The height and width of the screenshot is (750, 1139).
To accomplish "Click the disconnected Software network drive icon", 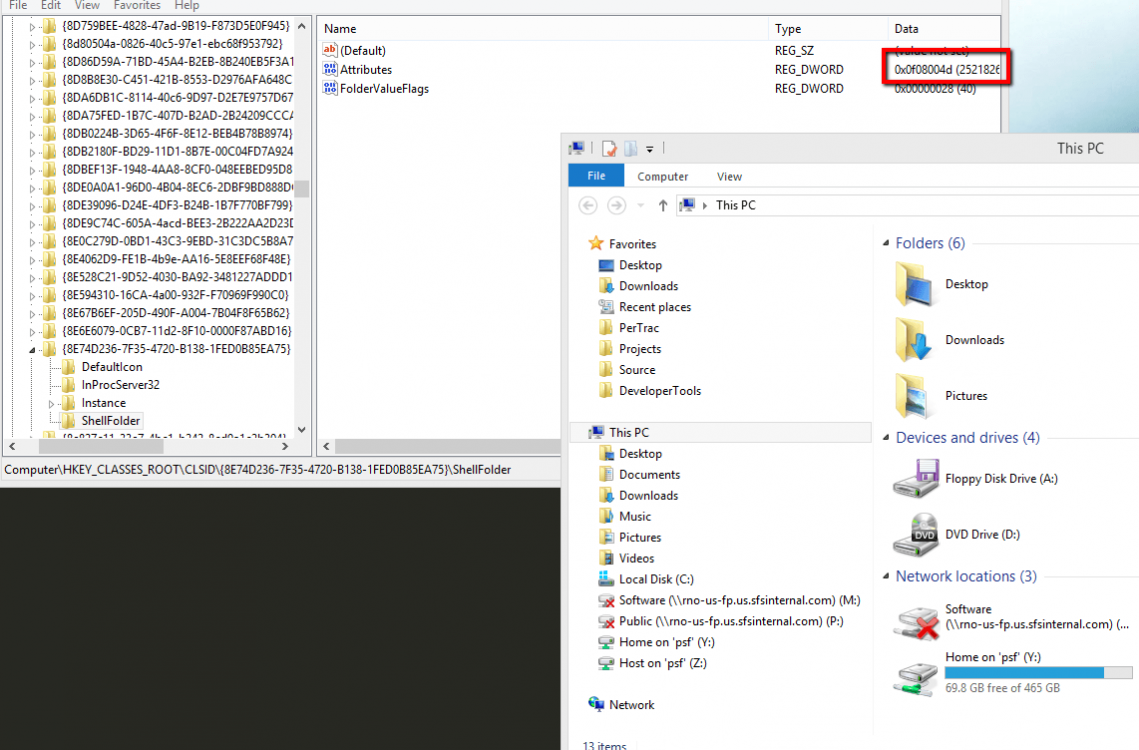I will coord(915,622).
